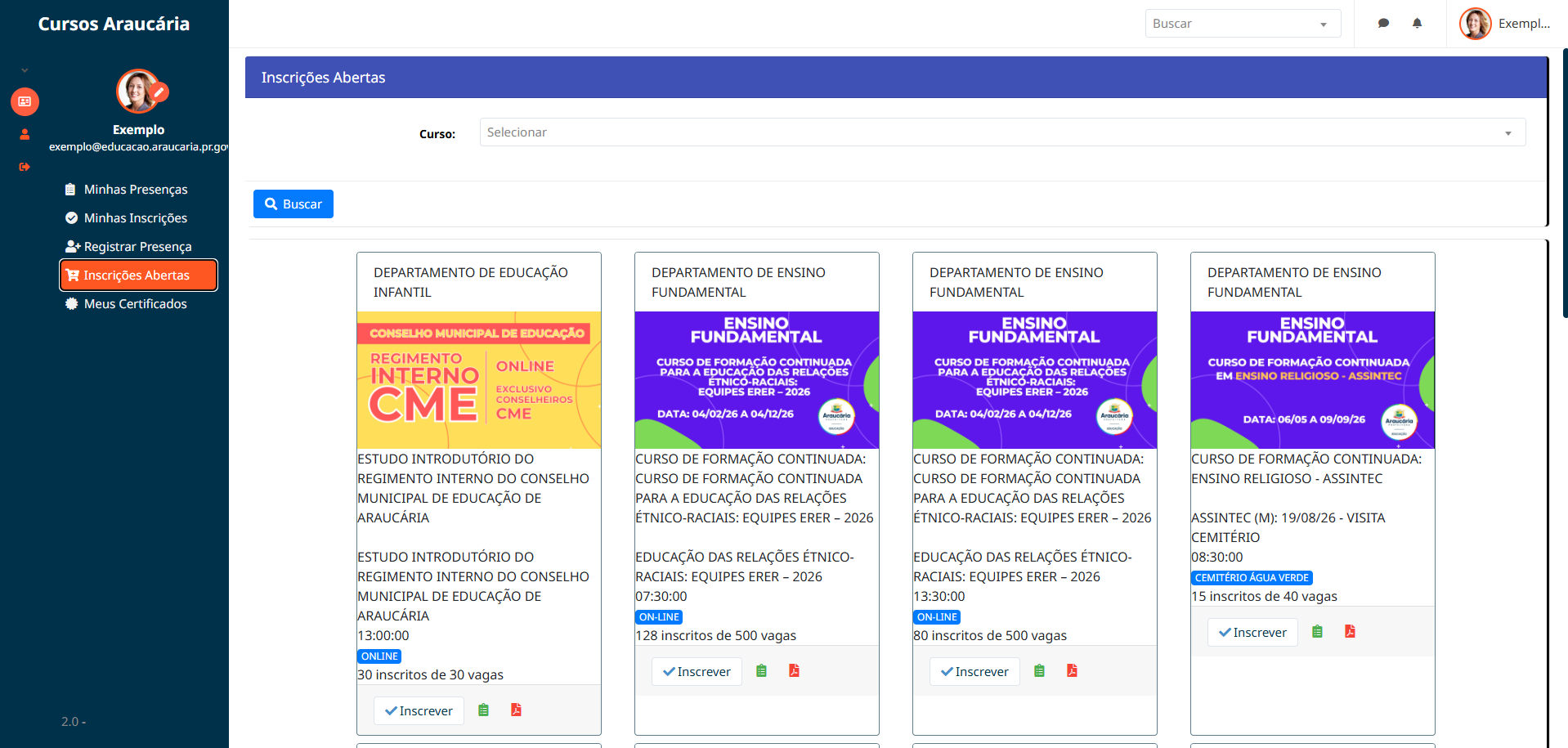Click '15 inscritos de 40 vagas' text

pyautogui.click(x=1264, y=597)
